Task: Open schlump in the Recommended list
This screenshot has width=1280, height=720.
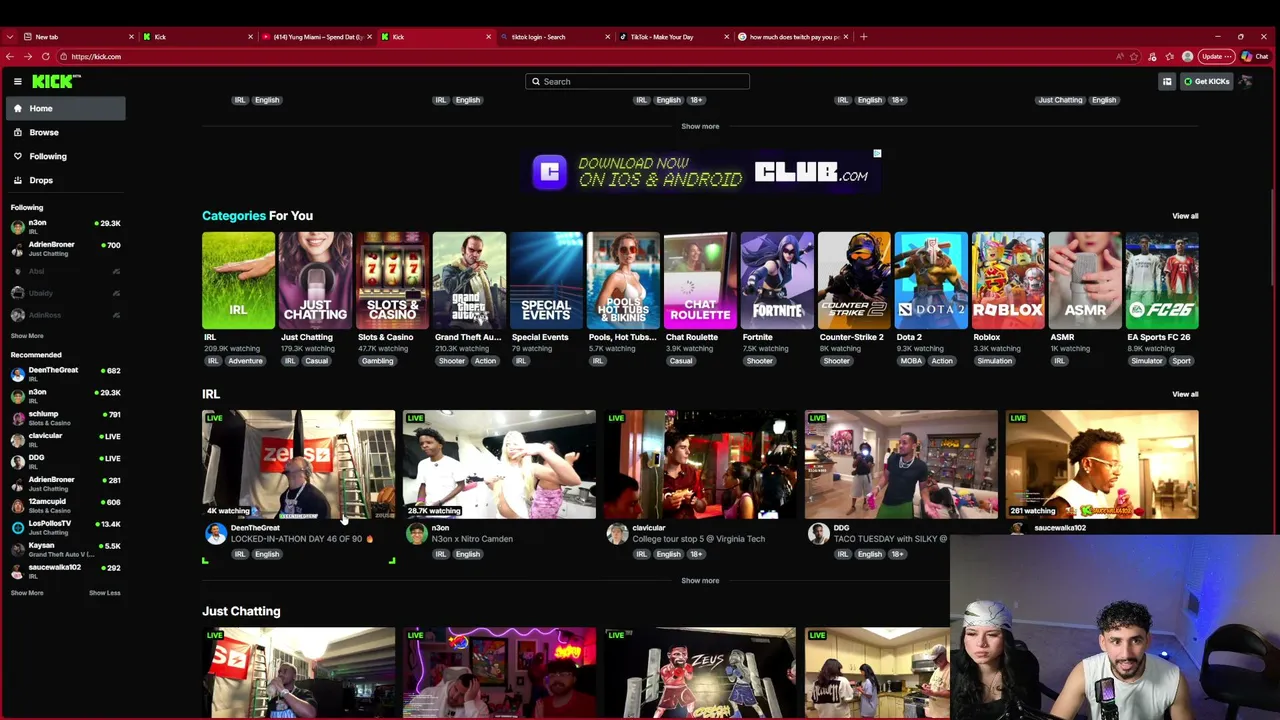Action: [x=65, y=418]
